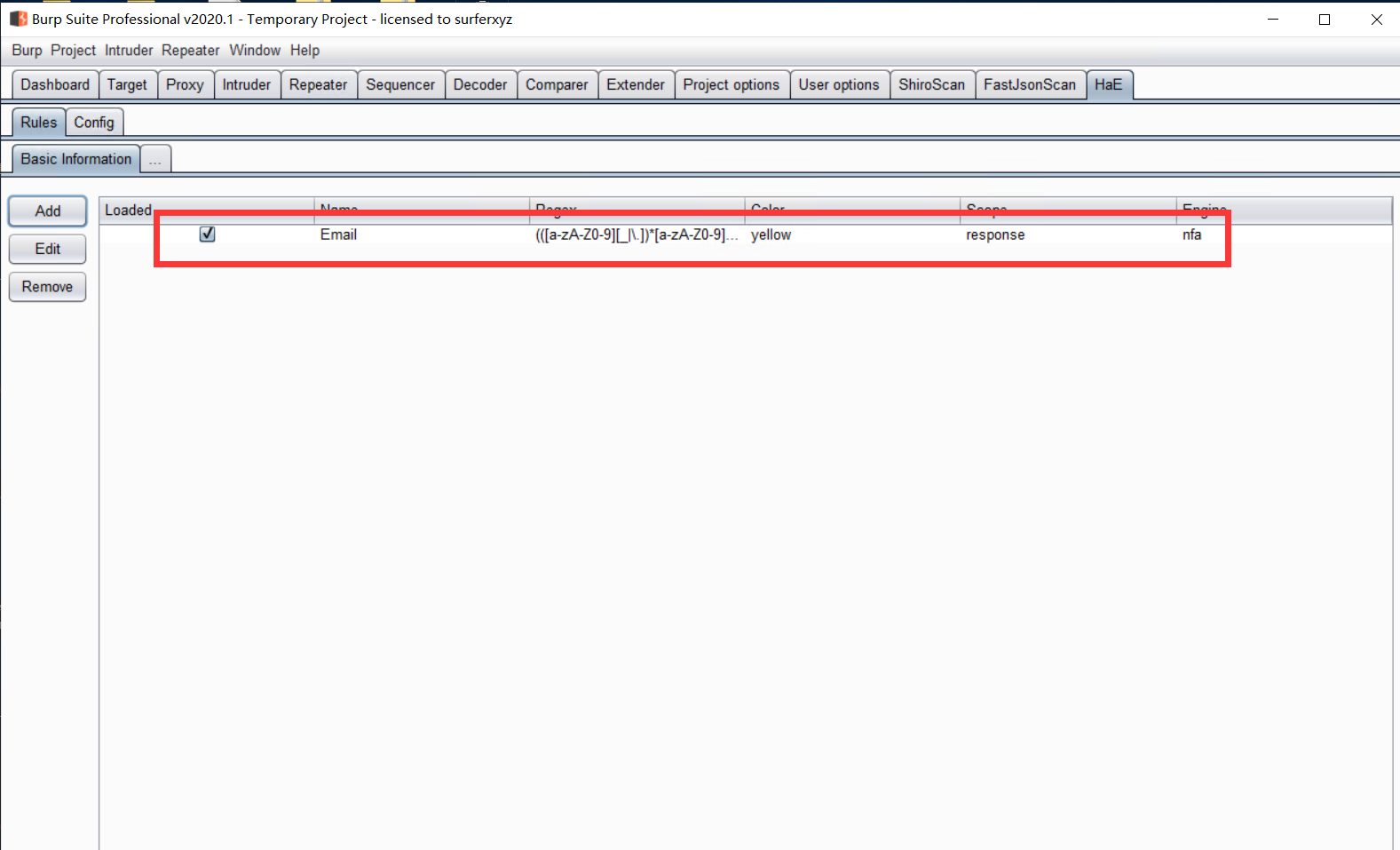Minimize the Burp Suite window
This screenshot has width=1400, height=850.
point(1273,20)
